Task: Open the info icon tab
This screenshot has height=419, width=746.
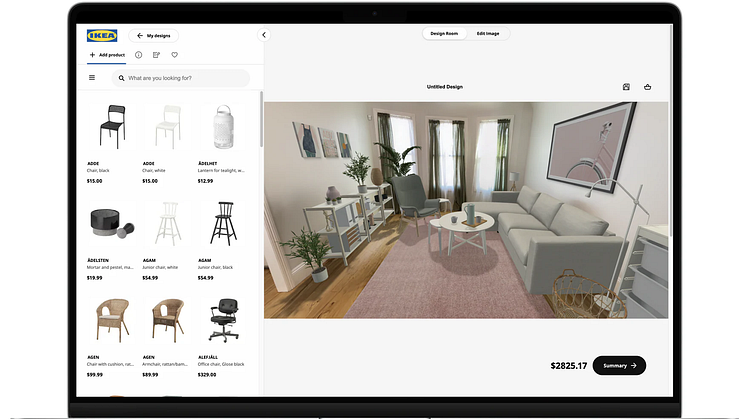Action: pos(138,55)
